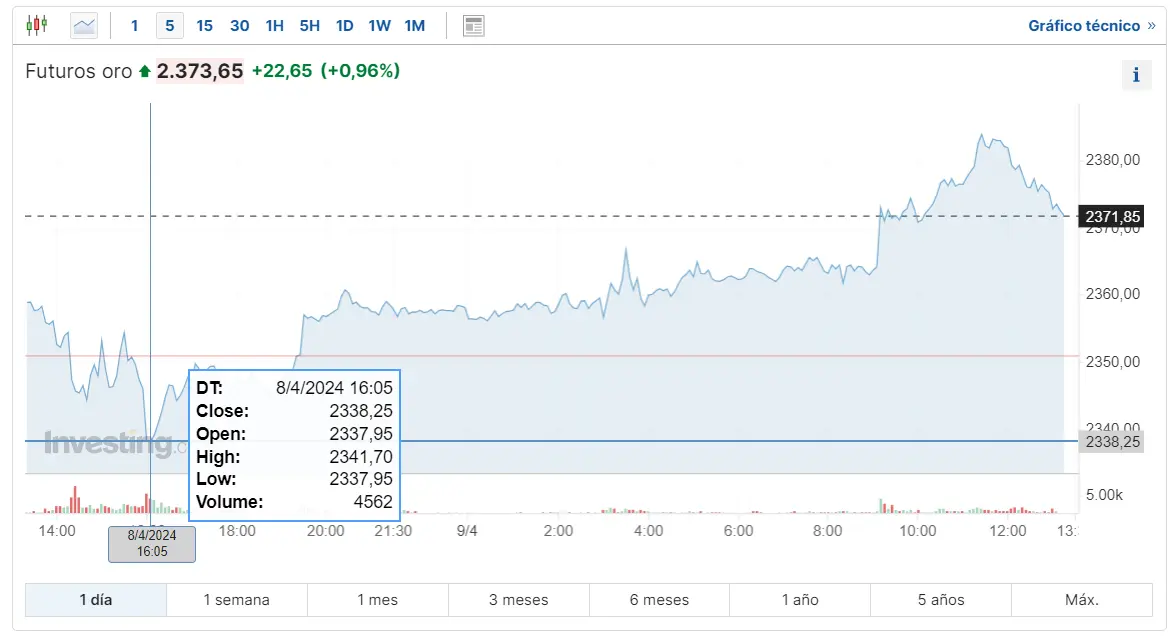Pick the 1D interval

(344, 26)
